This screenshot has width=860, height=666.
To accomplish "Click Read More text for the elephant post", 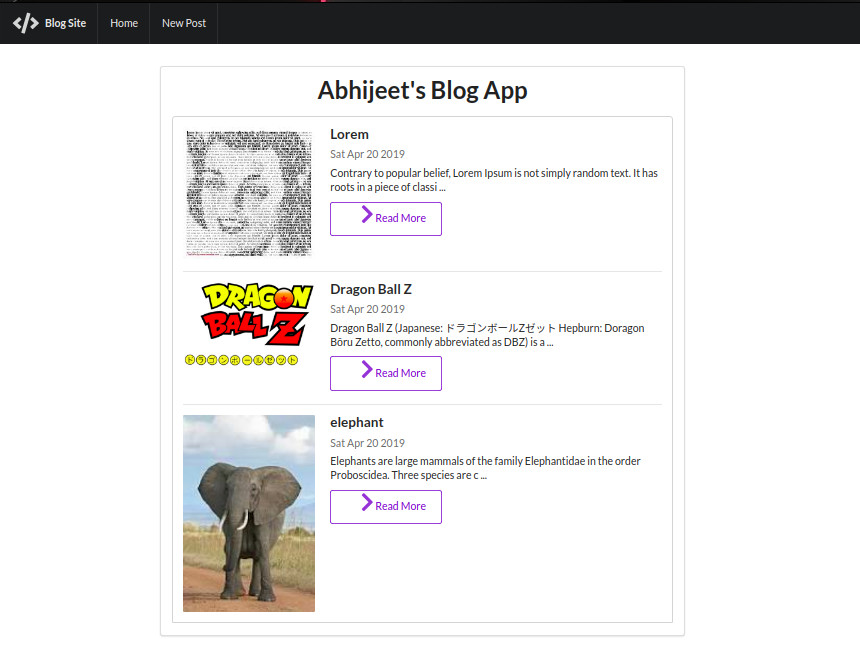I will (x=400, y=506).
